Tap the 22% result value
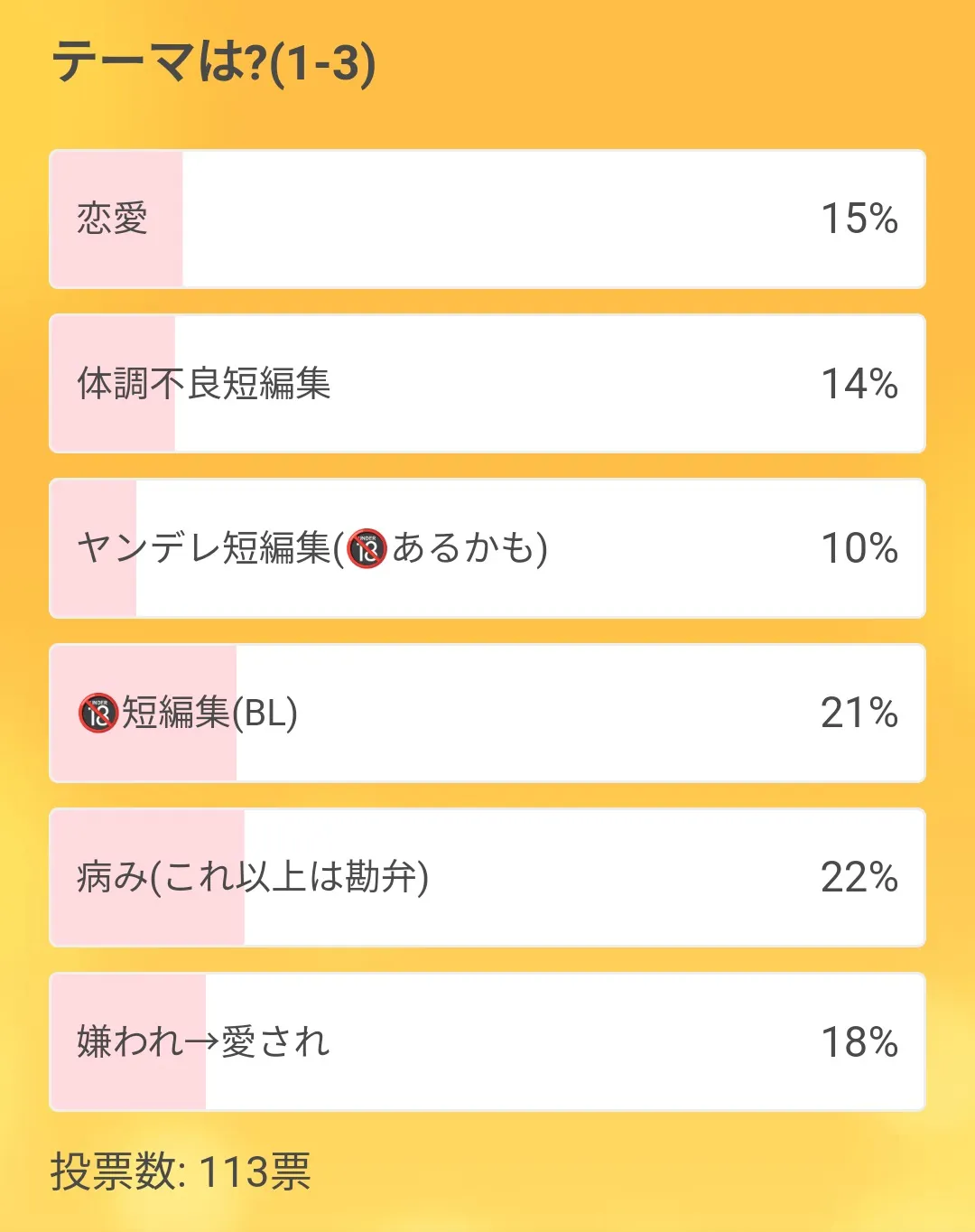 (859, 877)
